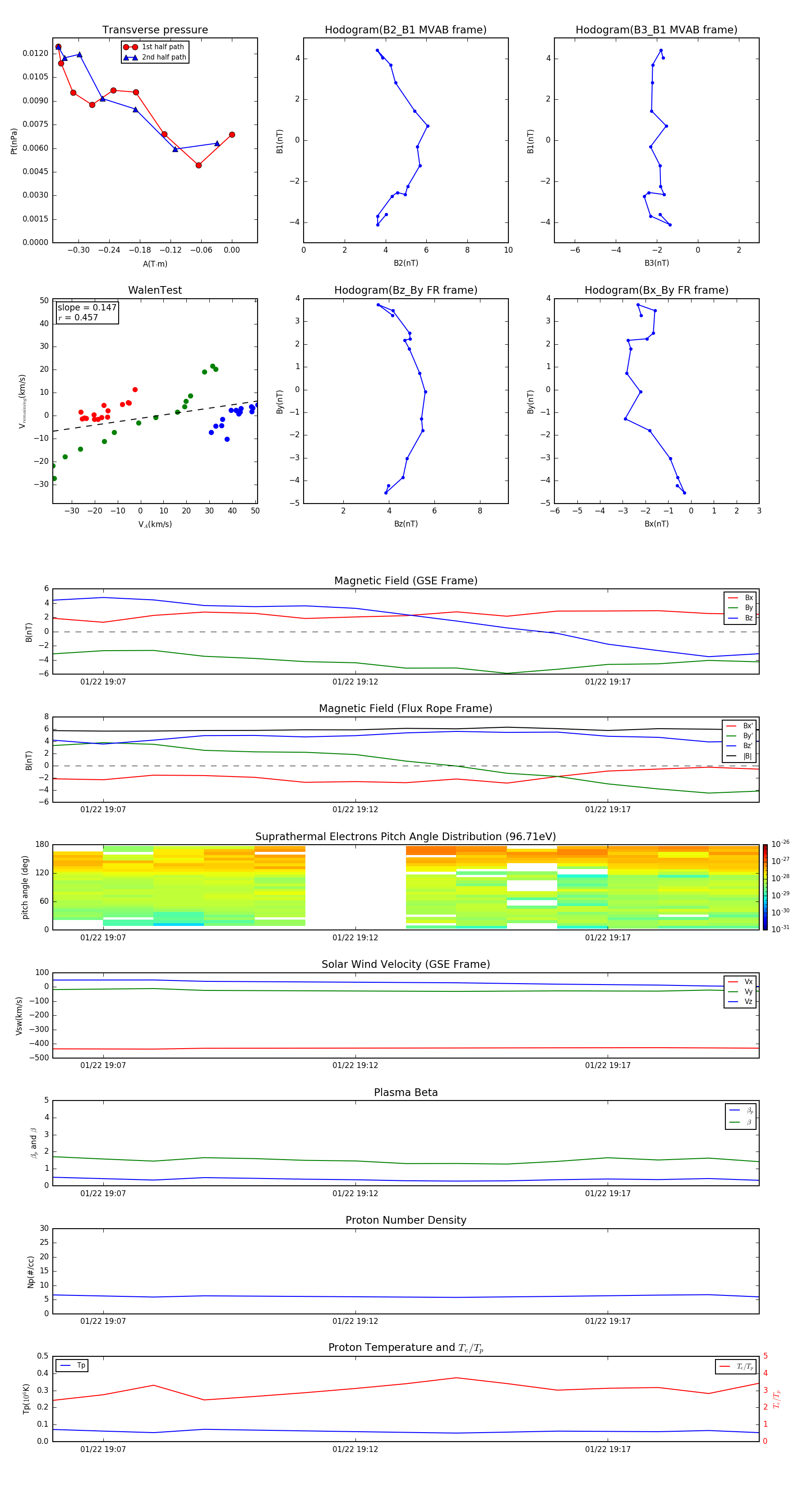Select 'Vx' in the solar wind legend
812x1489 pixels.
pos(740,981)
